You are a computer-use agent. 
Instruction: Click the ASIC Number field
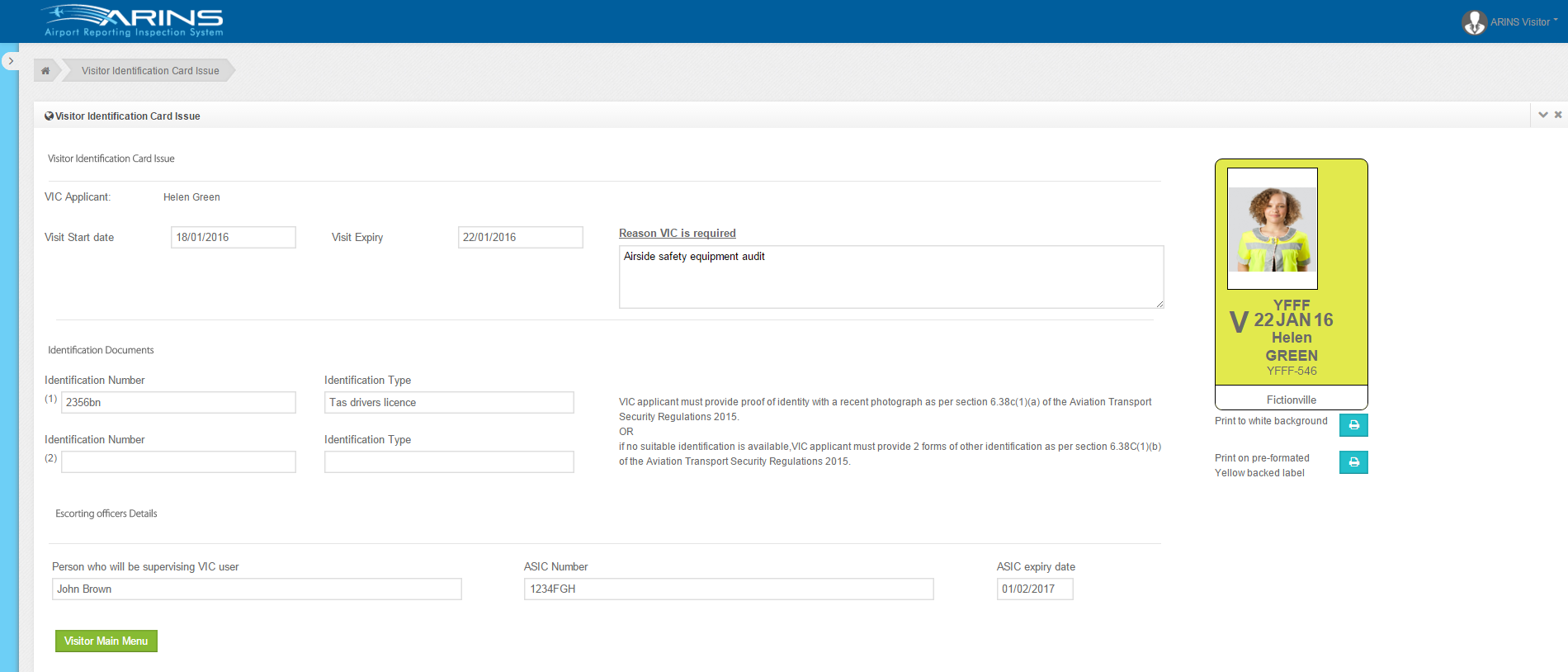728,589
